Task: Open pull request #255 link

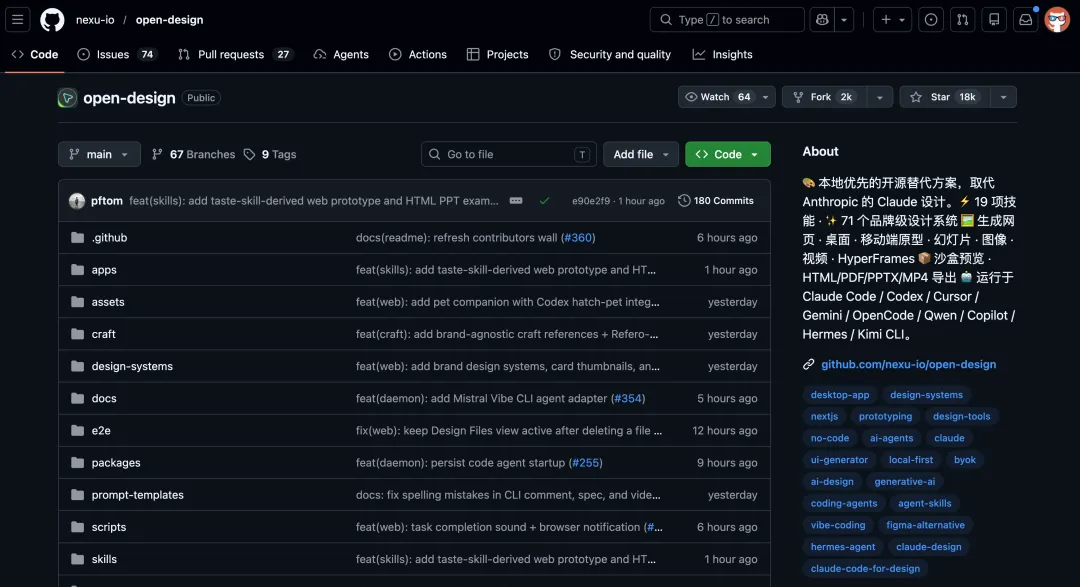Action: pos(585,462)
